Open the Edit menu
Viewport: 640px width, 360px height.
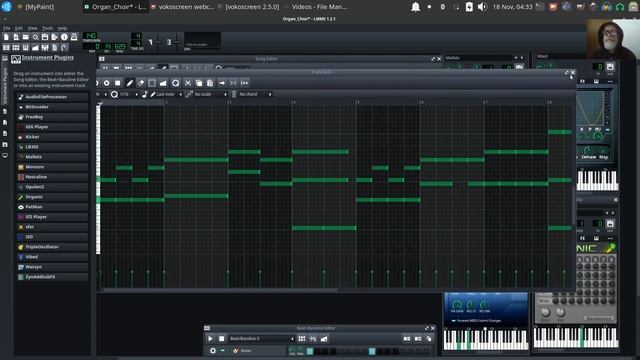[x=19, y=28]
